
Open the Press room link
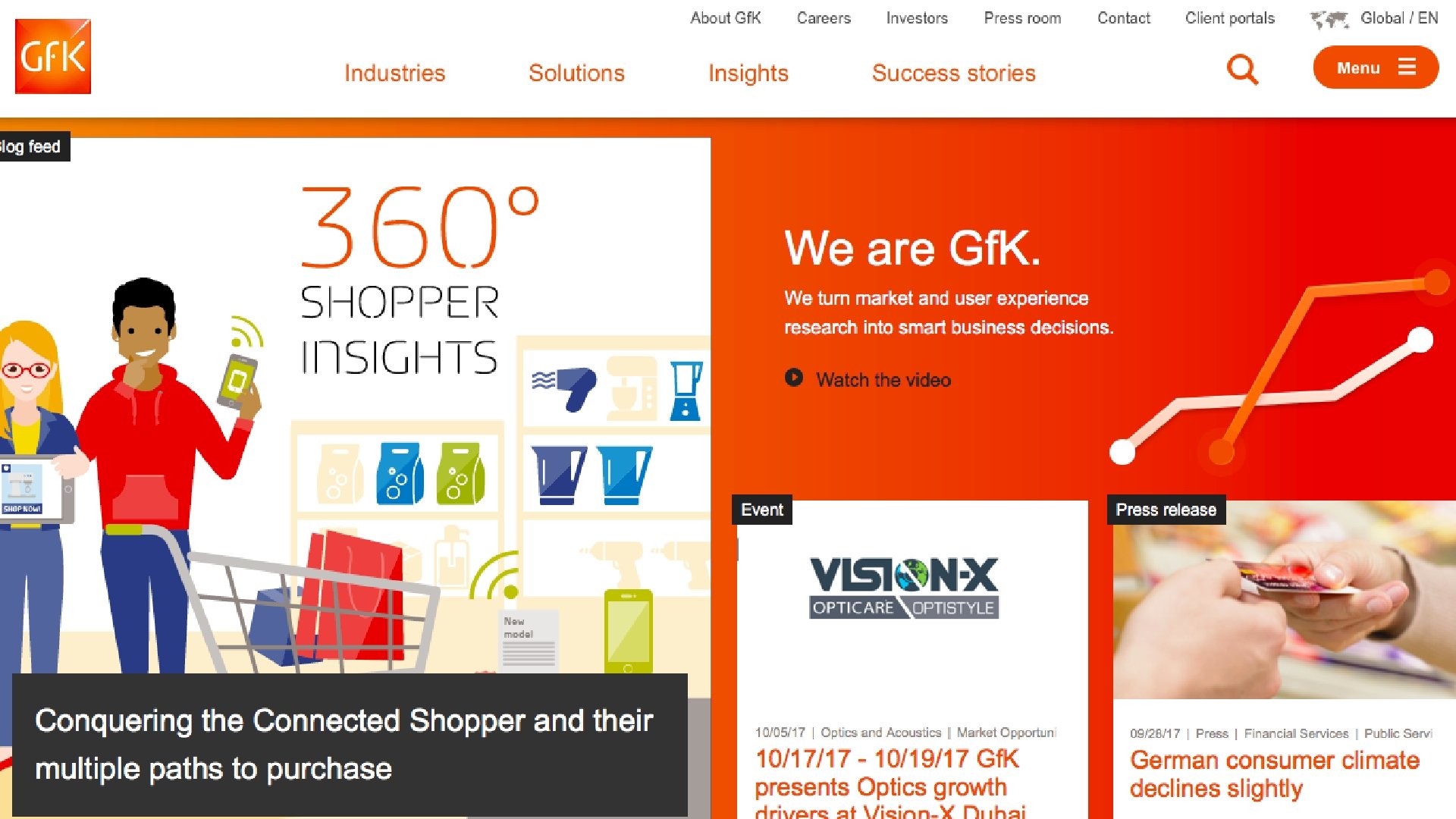click(1022, 18)
